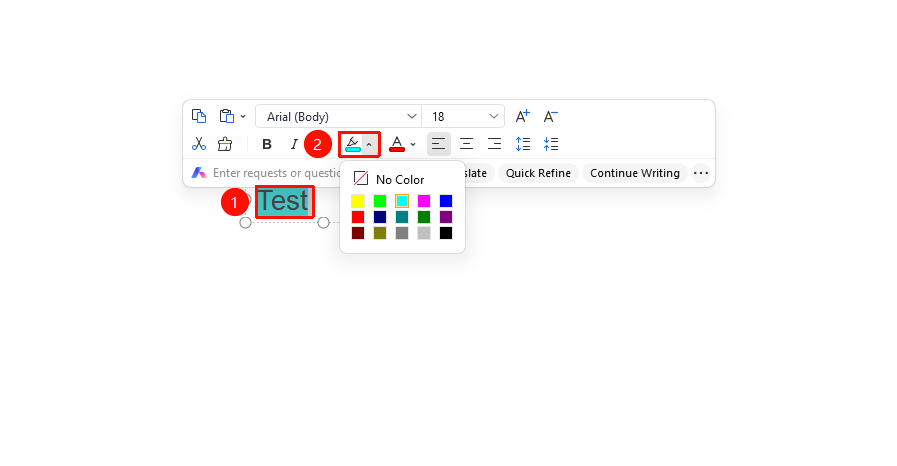Toggle Bold formatting
897x466 pixels.
tap(267, 144)
